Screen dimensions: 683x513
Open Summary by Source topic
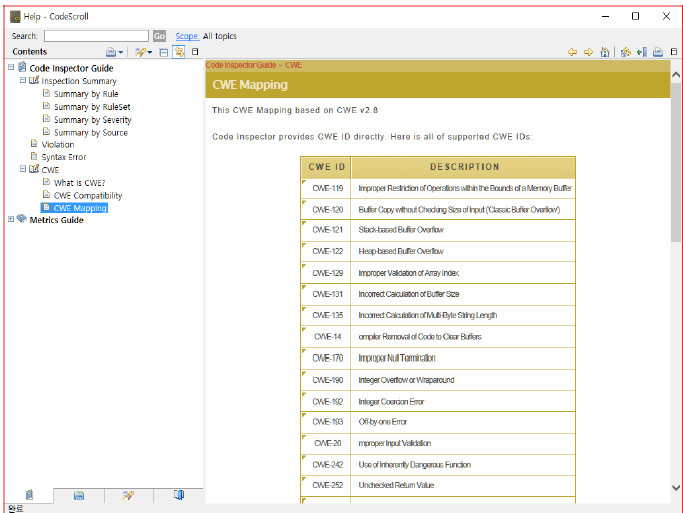coord(91,133)
